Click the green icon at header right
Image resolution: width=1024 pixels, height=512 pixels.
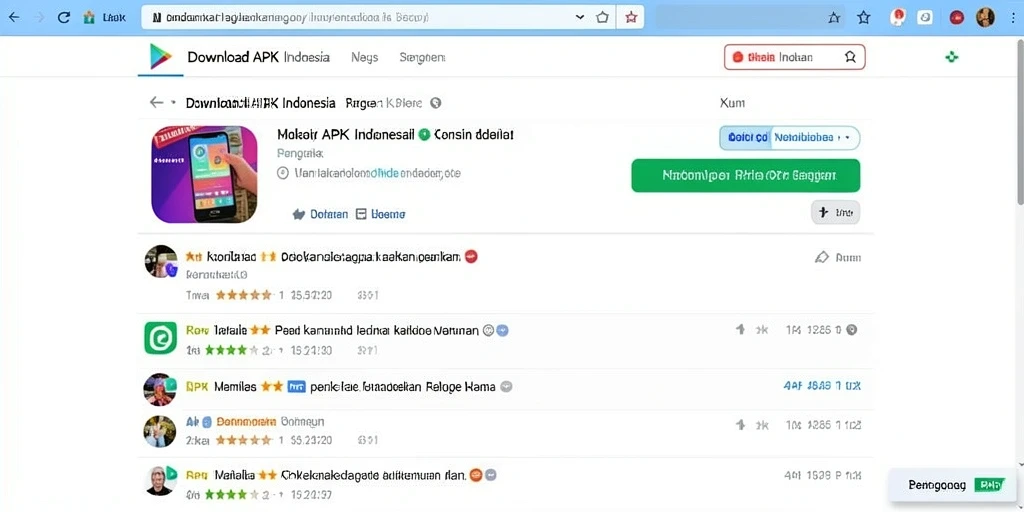click(x=952, y=57)
